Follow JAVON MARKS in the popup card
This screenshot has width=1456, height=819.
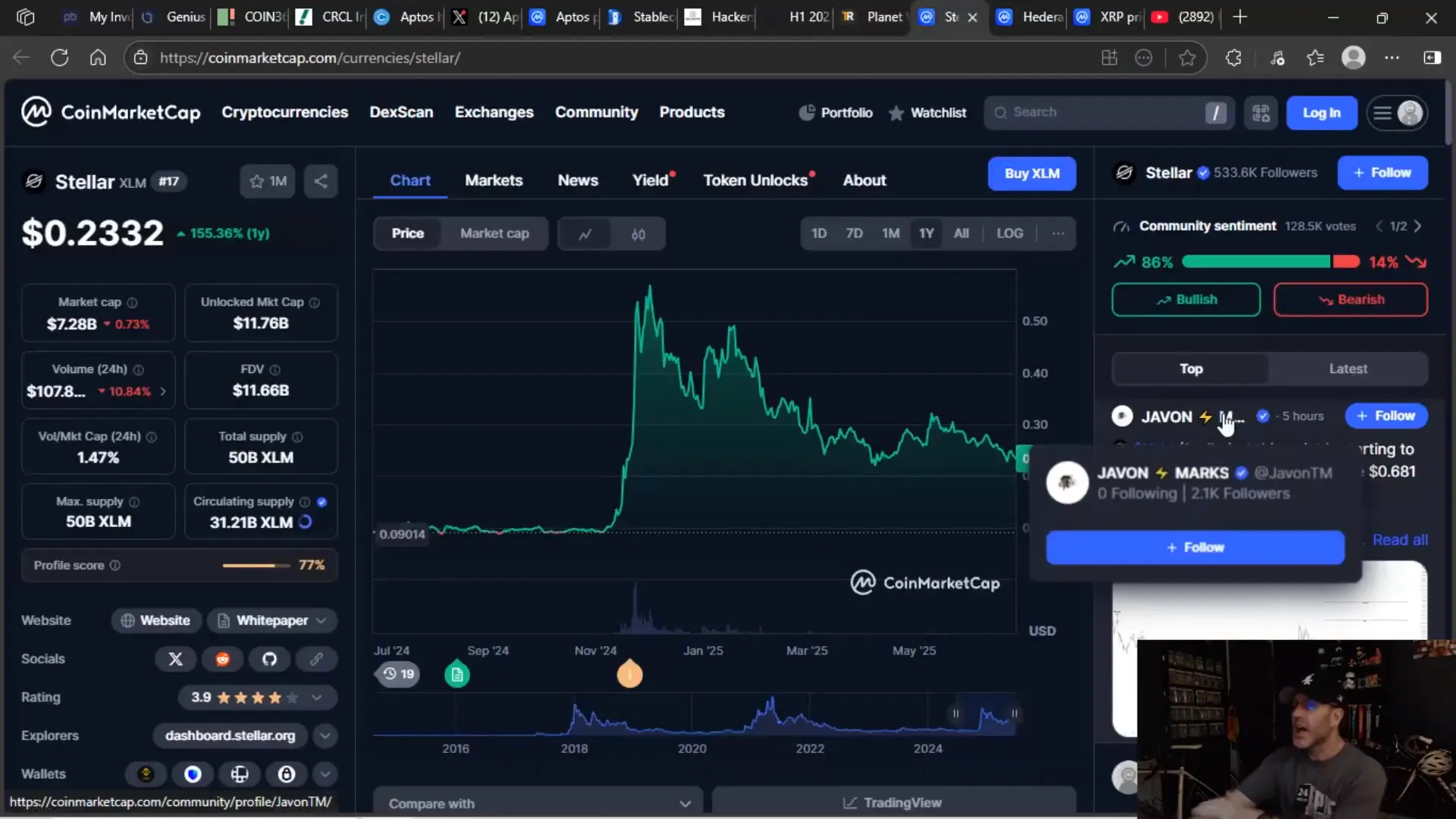(x=1195, y=548)
